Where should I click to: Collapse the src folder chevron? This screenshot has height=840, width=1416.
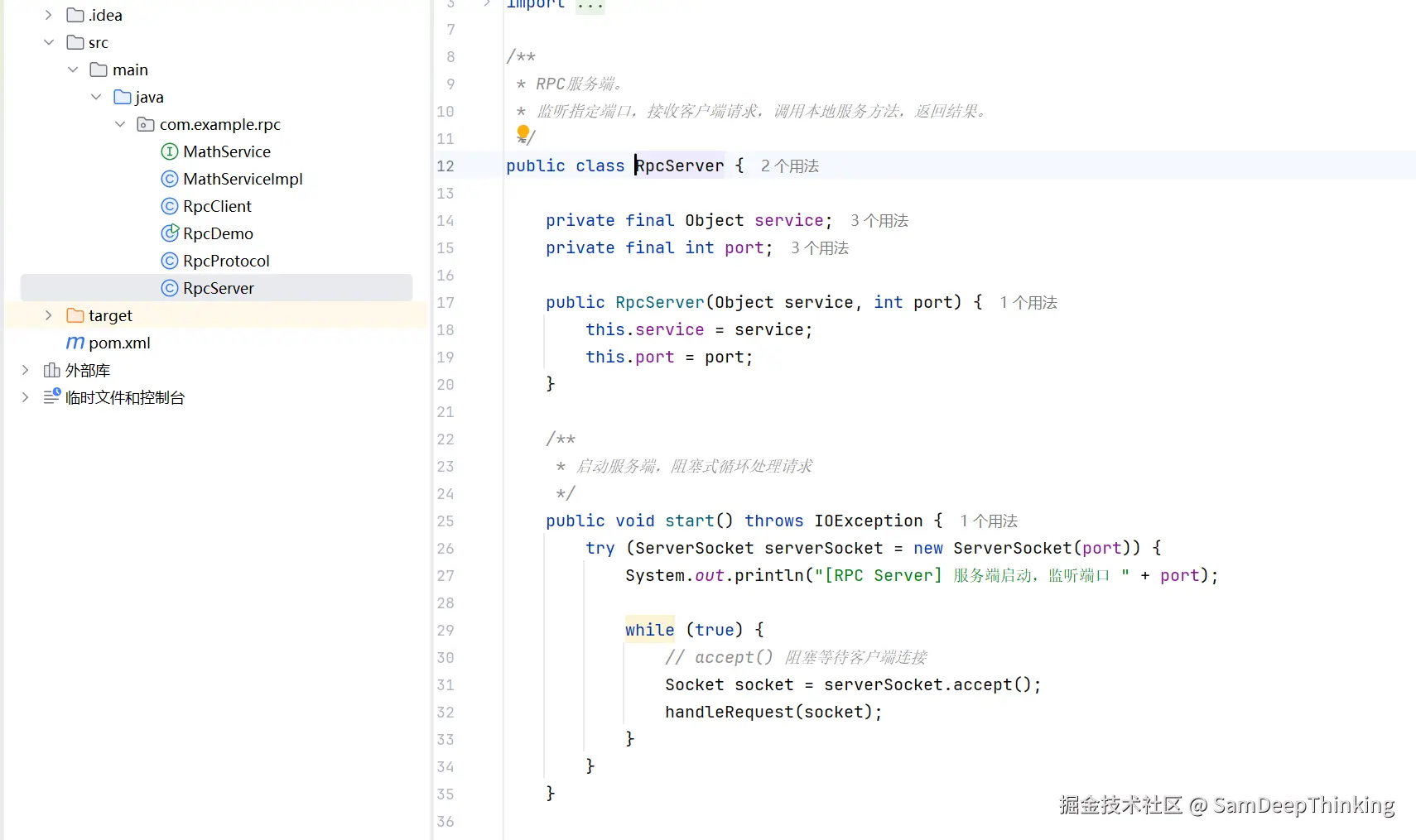[48, 42]
